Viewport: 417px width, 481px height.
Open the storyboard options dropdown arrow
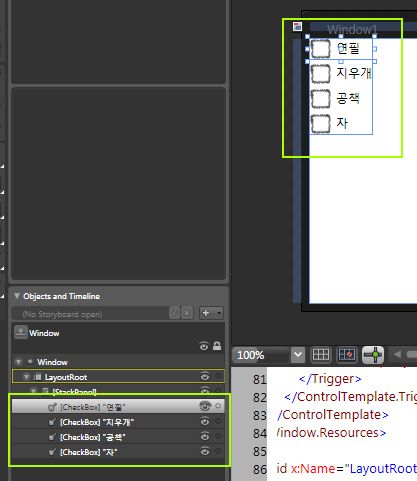(x=219, y=313)
